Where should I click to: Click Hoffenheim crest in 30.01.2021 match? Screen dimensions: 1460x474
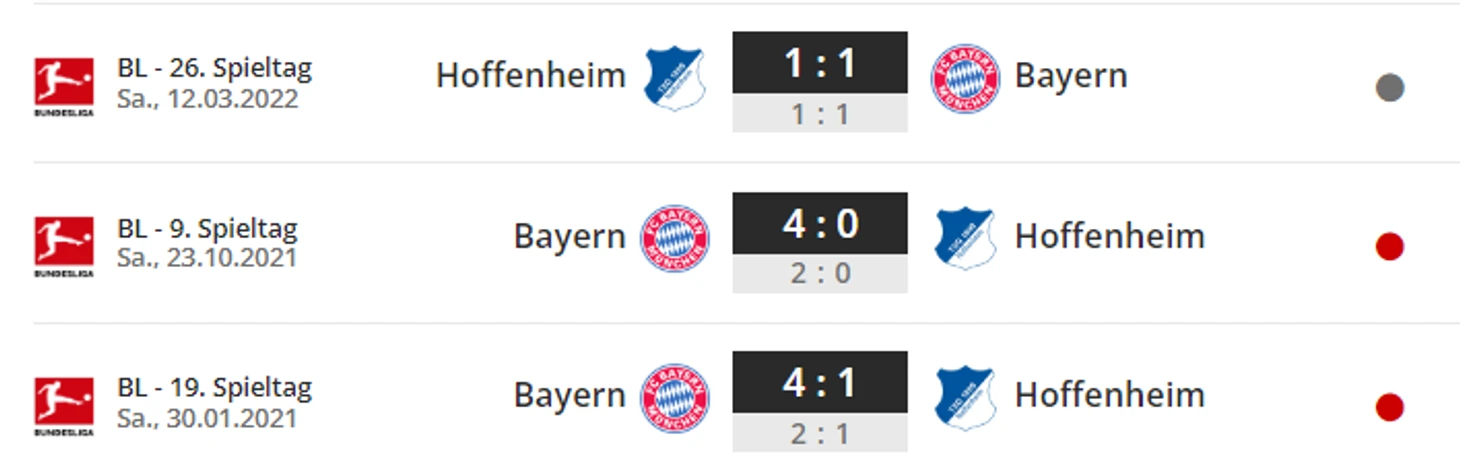point(965,397)
